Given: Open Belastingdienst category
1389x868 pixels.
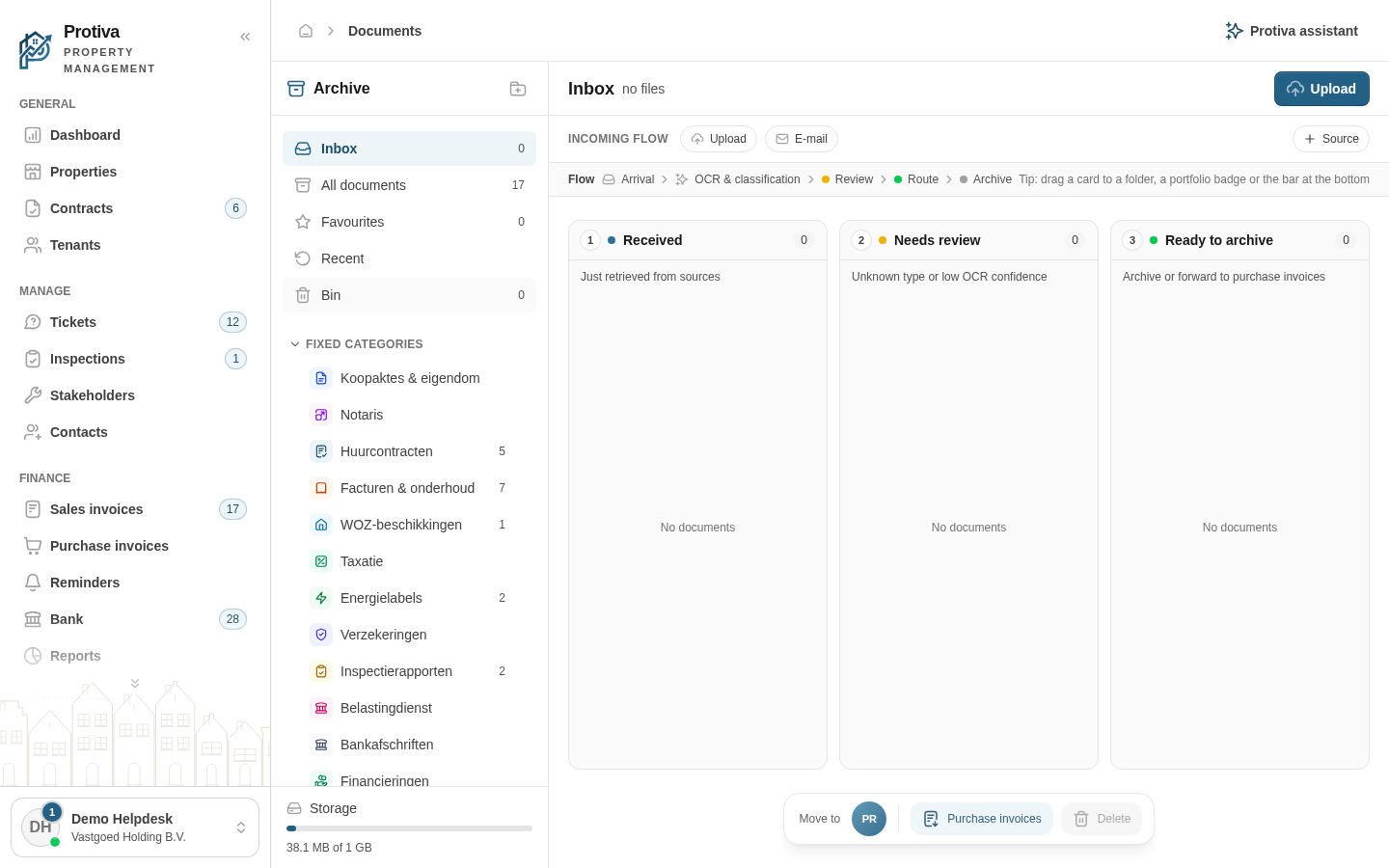Looking at the screenshot, I should point(409,708).
